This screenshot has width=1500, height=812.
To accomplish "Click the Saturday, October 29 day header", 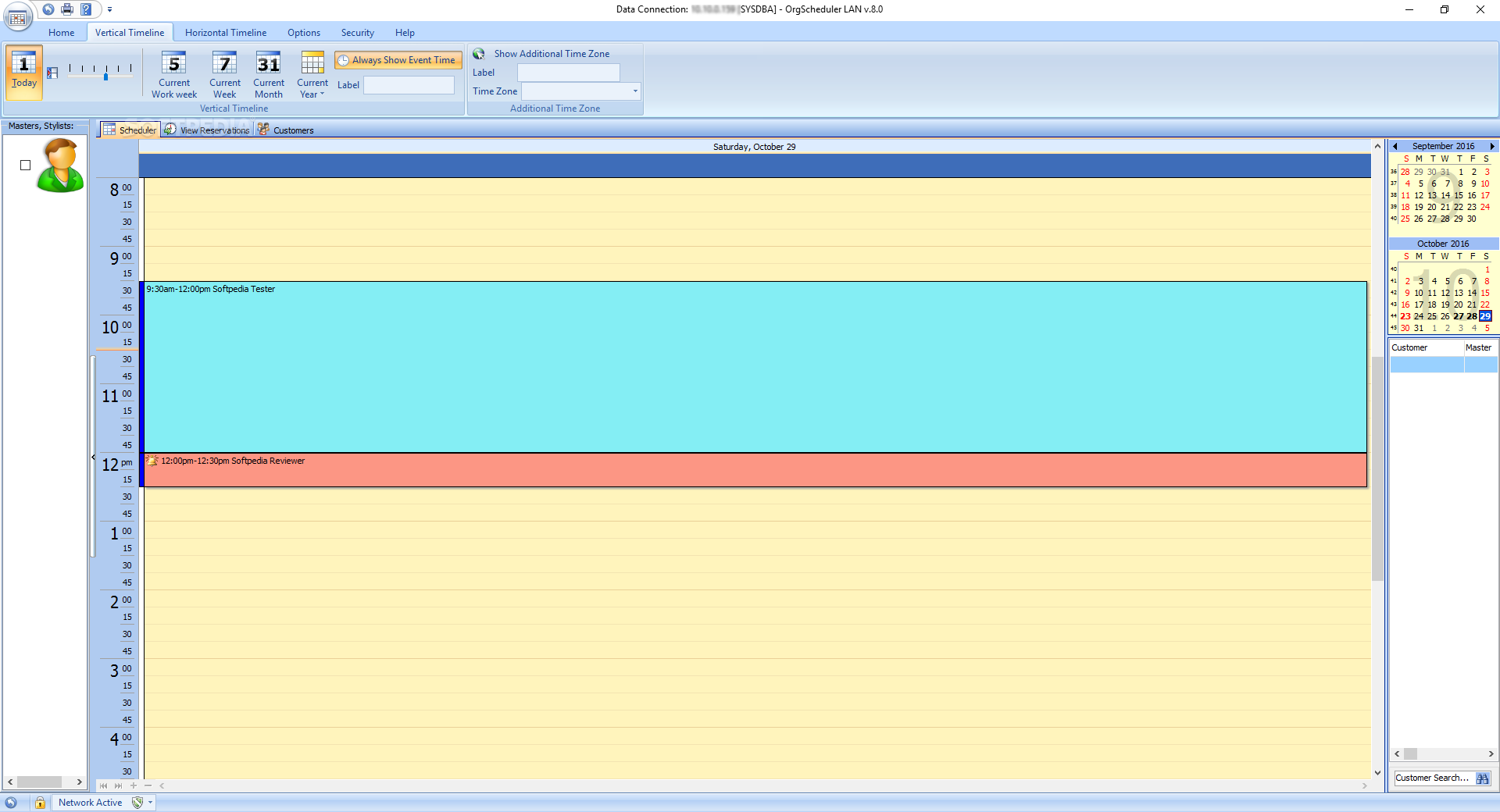I will pos(755,147).
